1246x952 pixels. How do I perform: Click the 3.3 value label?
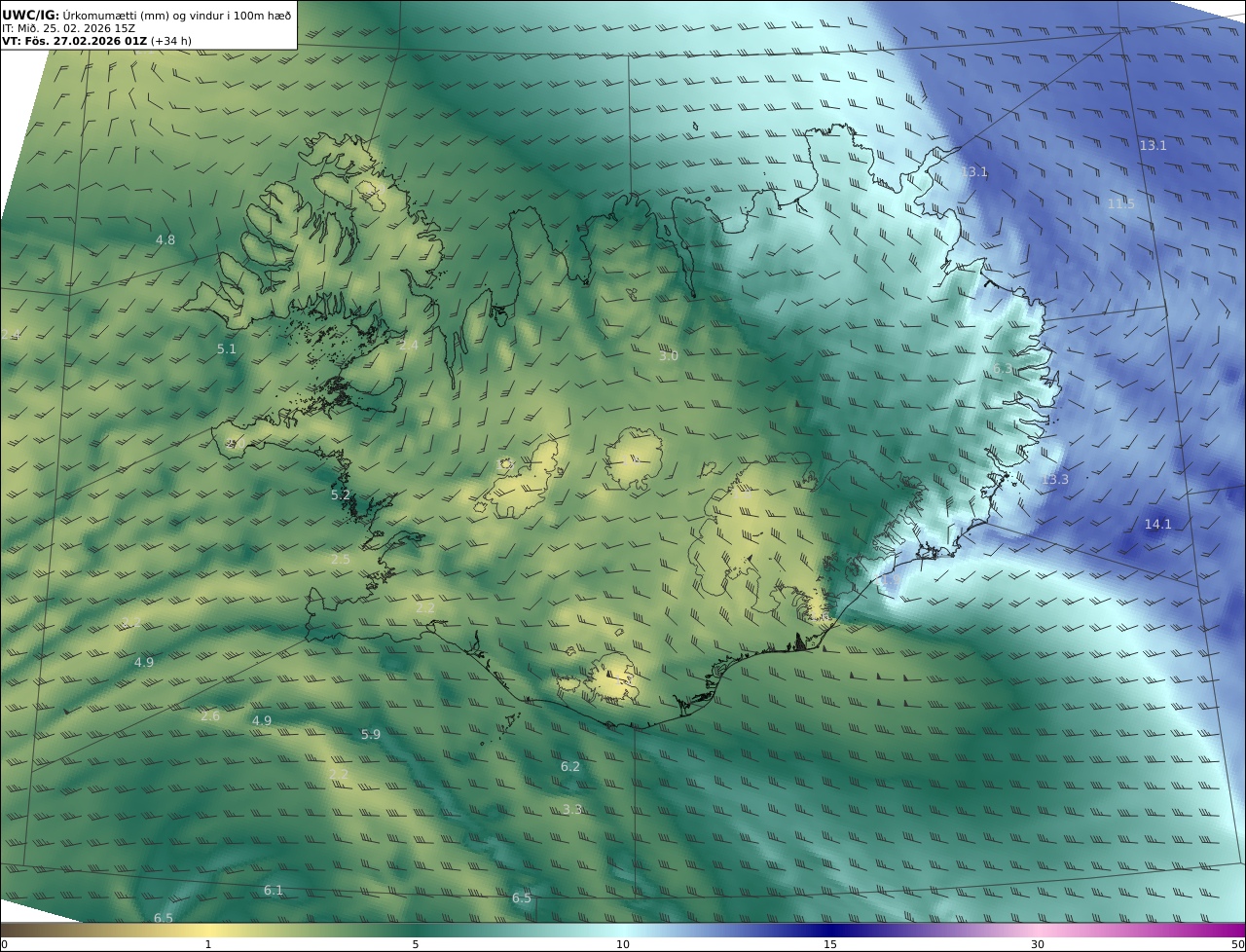pos(572,809)
